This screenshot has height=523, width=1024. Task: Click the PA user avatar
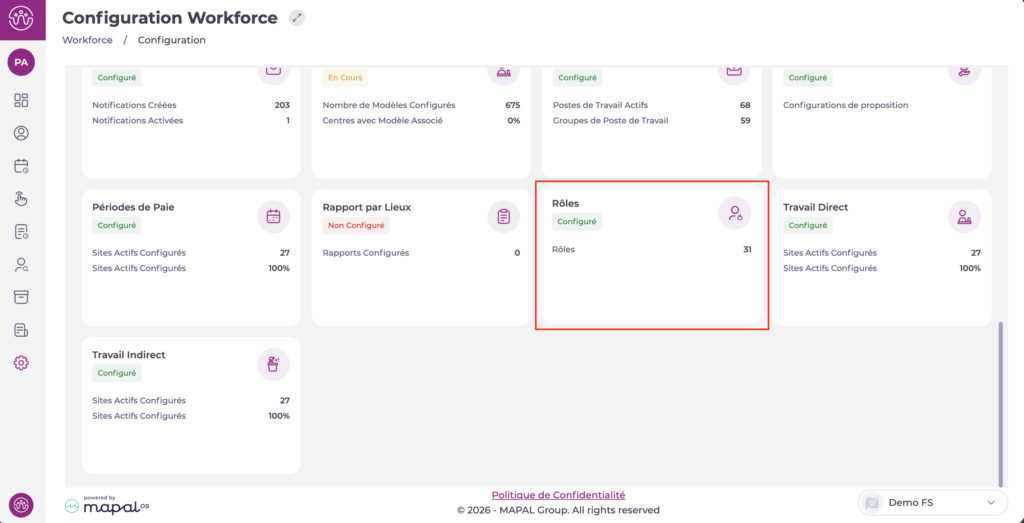point(21,62)
